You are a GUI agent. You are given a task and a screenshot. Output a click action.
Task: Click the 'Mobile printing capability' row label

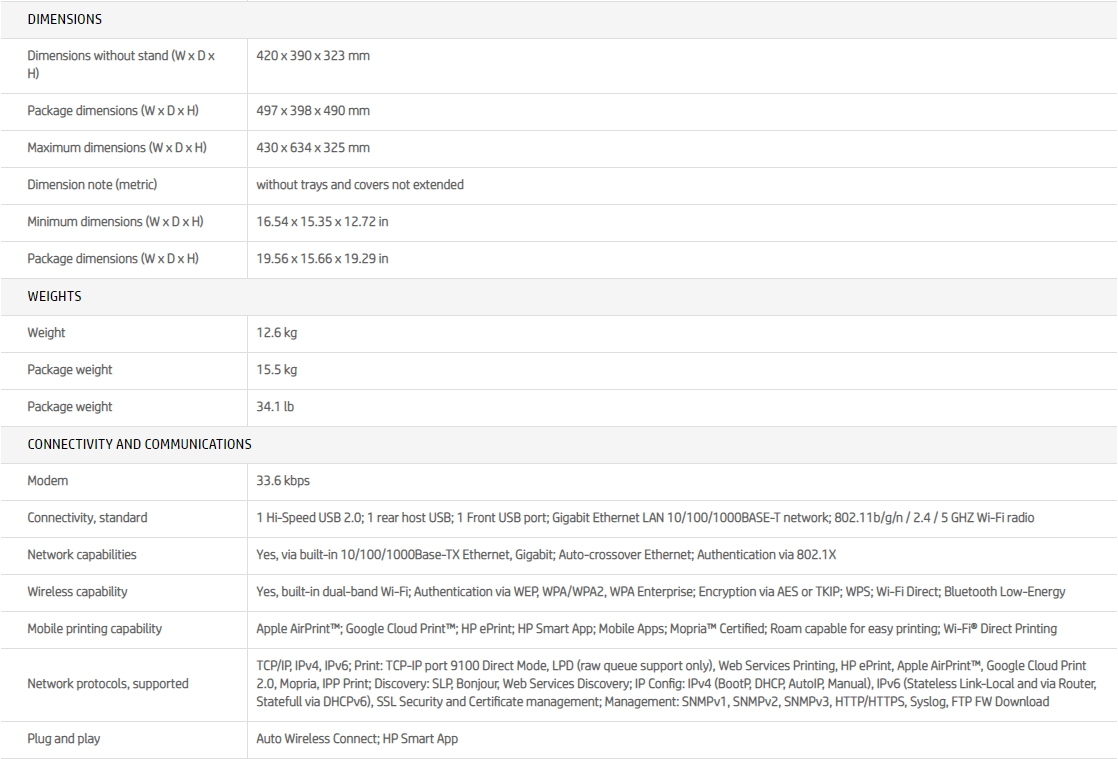click(x=94, y=629)
